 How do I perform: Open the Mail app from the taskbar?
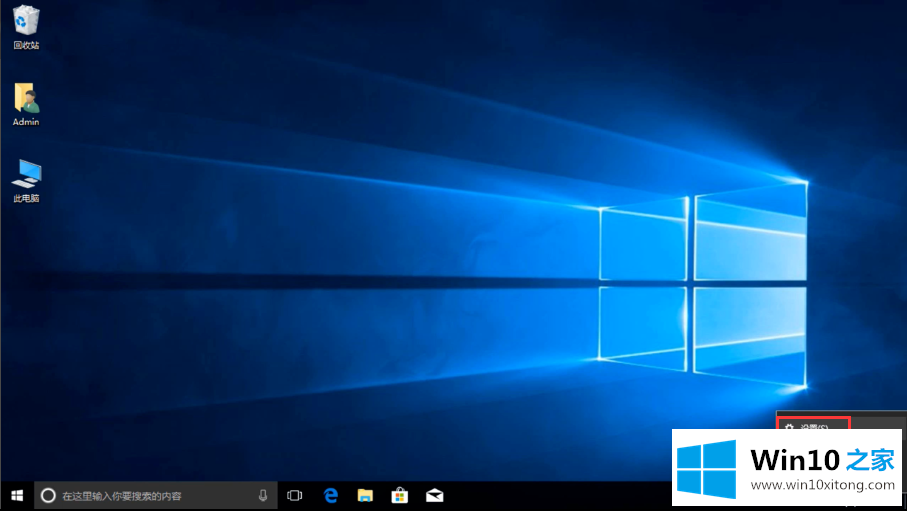tap(434, 496)
